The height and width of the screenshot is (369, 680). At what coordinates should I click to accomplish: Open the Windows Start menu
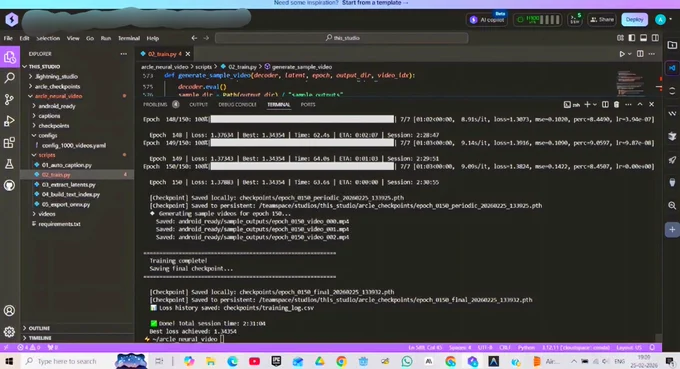[x=9, y=361]
